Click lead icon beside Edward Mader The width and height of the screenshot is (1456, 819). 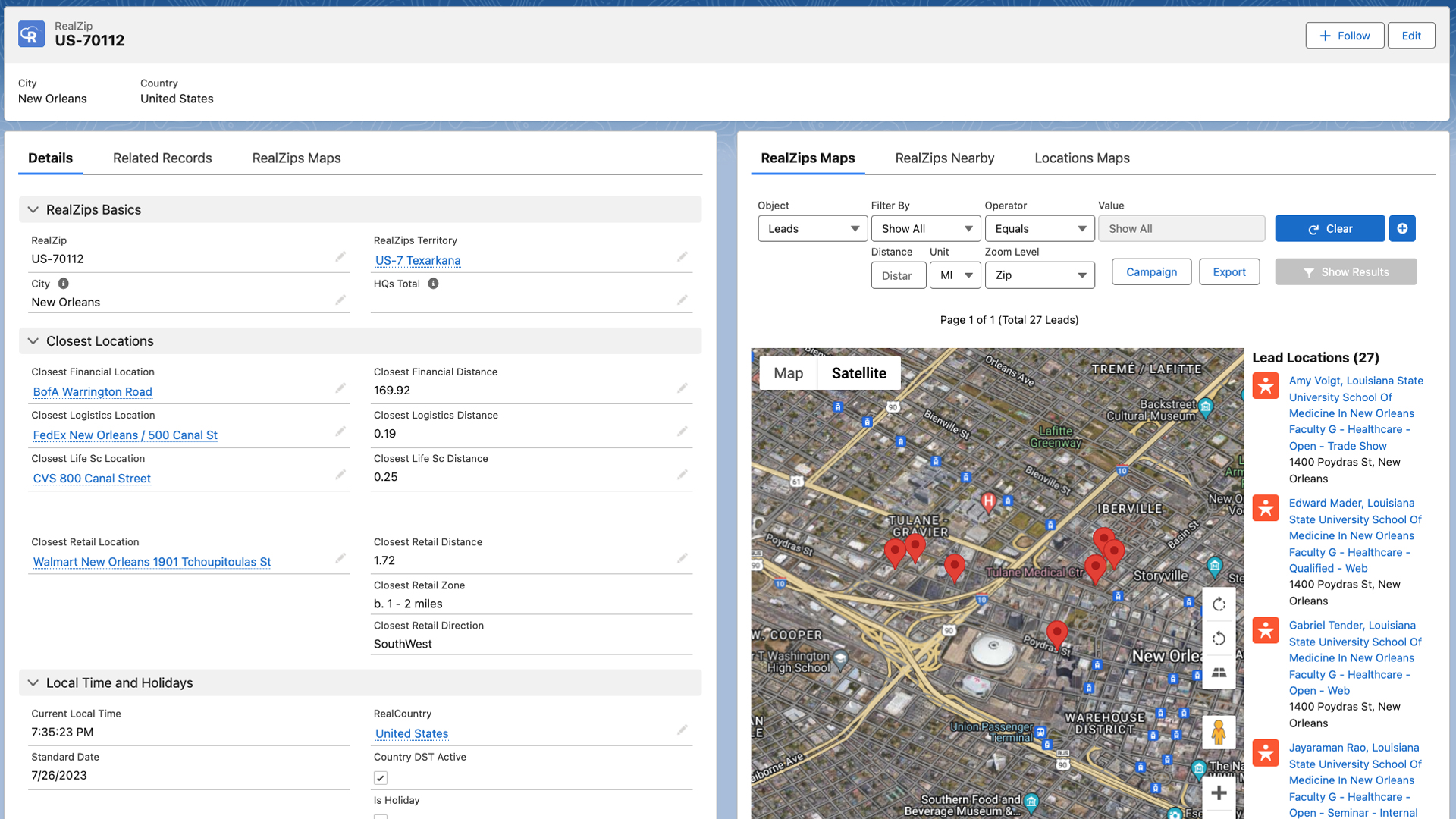tap(1266, 508)
